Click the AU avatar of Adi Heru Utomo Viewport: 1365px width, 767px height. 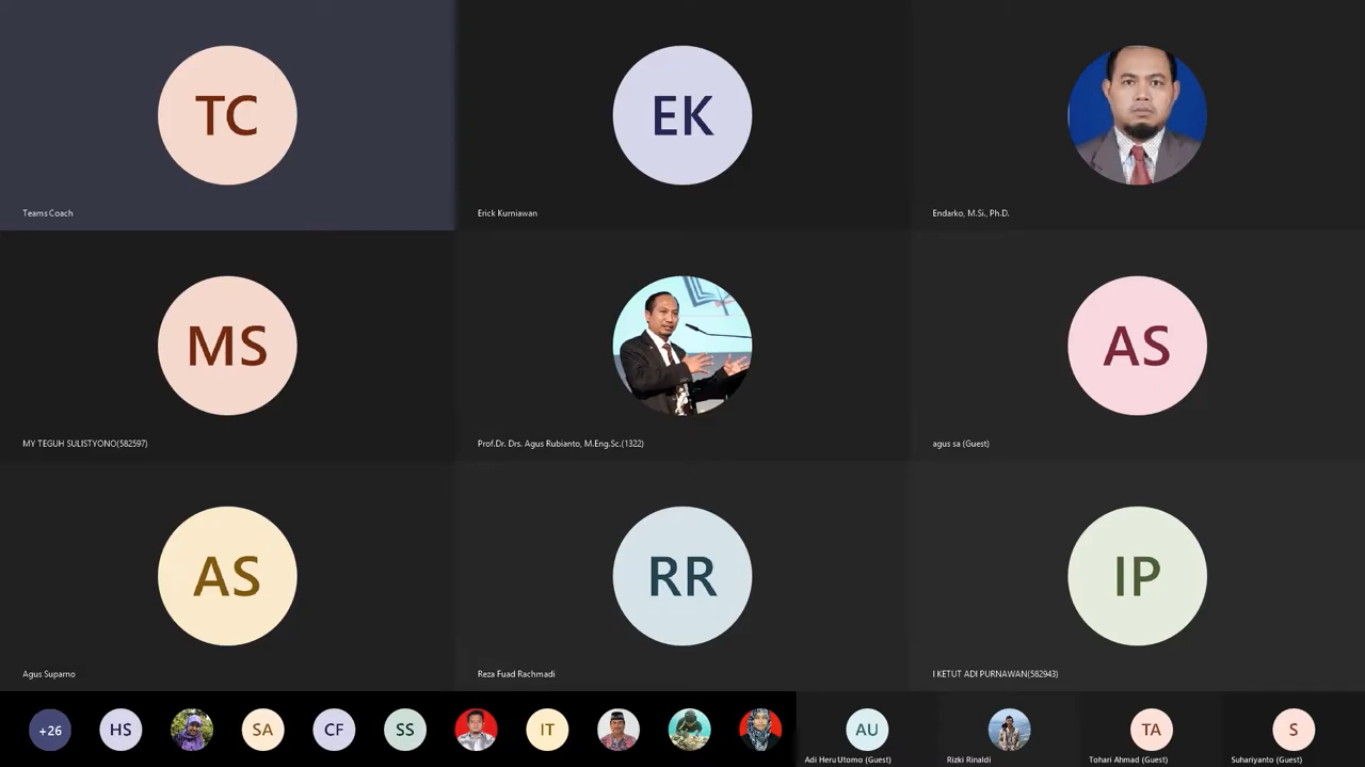coord(867,730)
